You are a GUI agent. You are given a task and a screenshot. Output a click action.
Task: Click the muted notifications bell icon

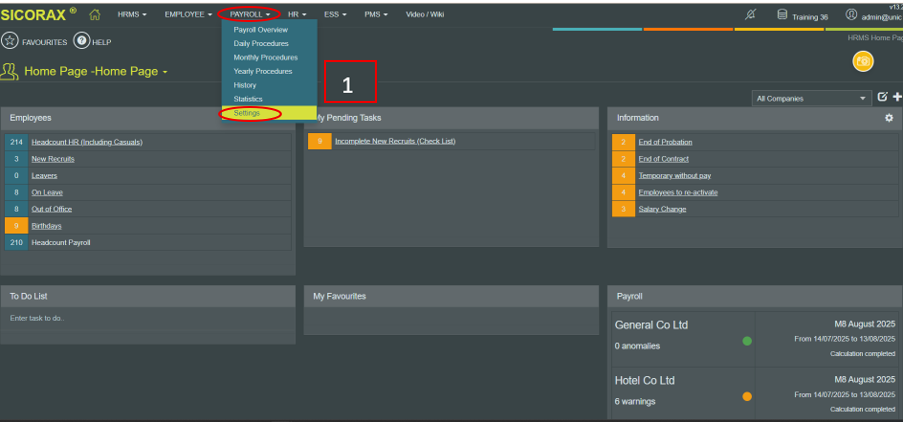751,15
